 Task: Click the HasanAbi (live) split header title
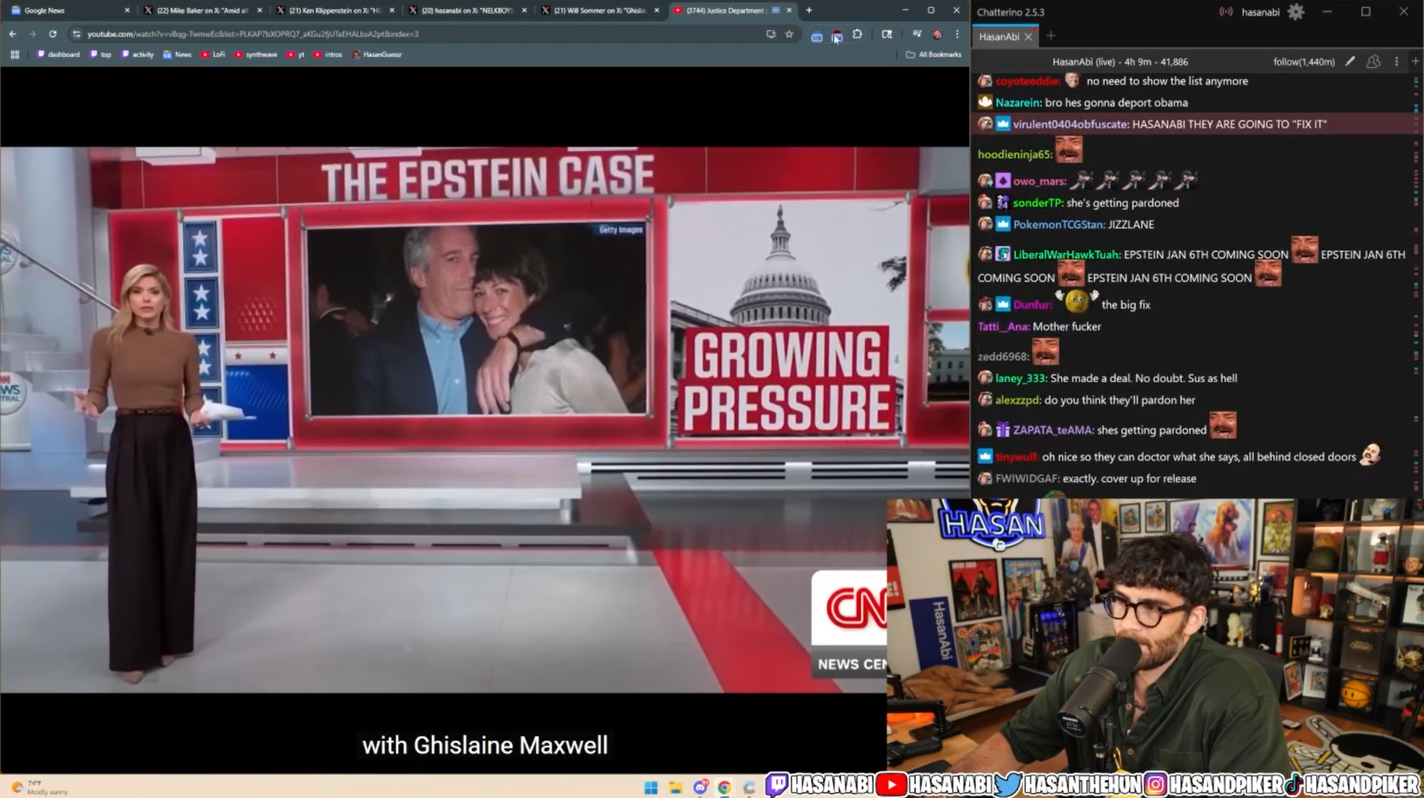coord(1120,62)
